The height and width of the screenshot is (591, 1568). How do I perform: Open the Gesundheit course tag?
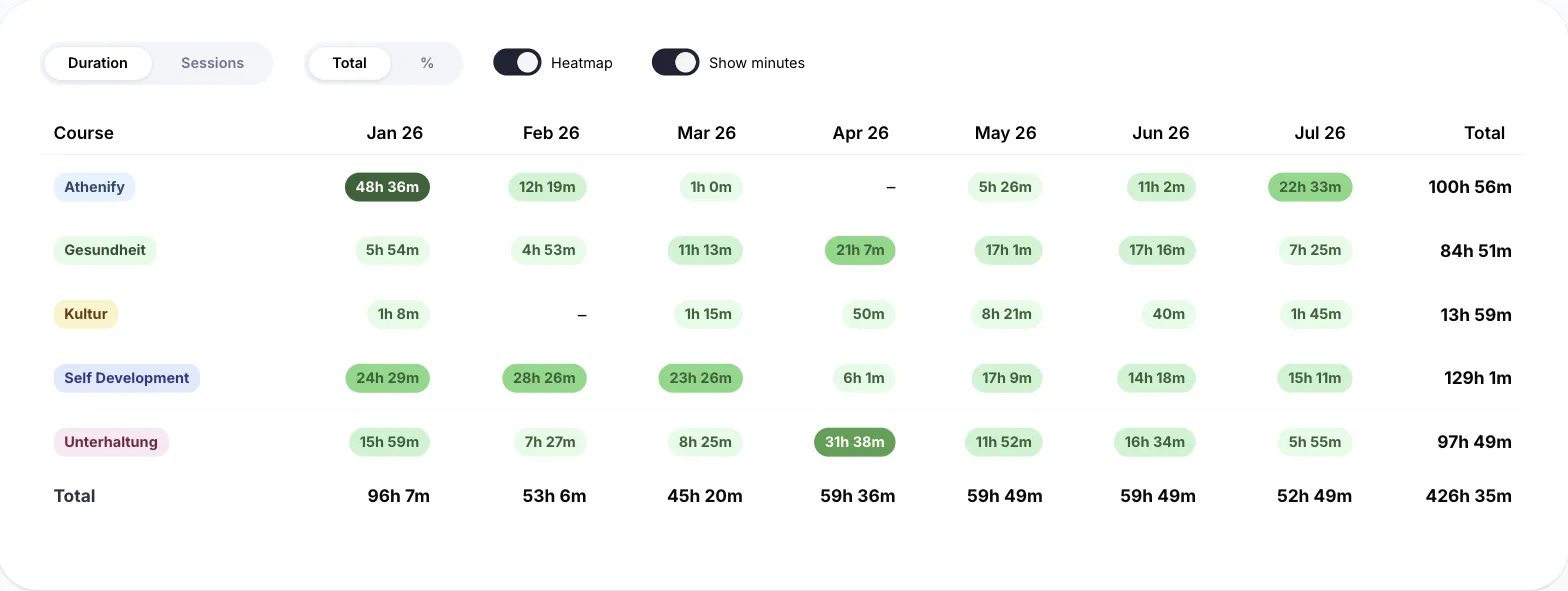tap(105, 250)
